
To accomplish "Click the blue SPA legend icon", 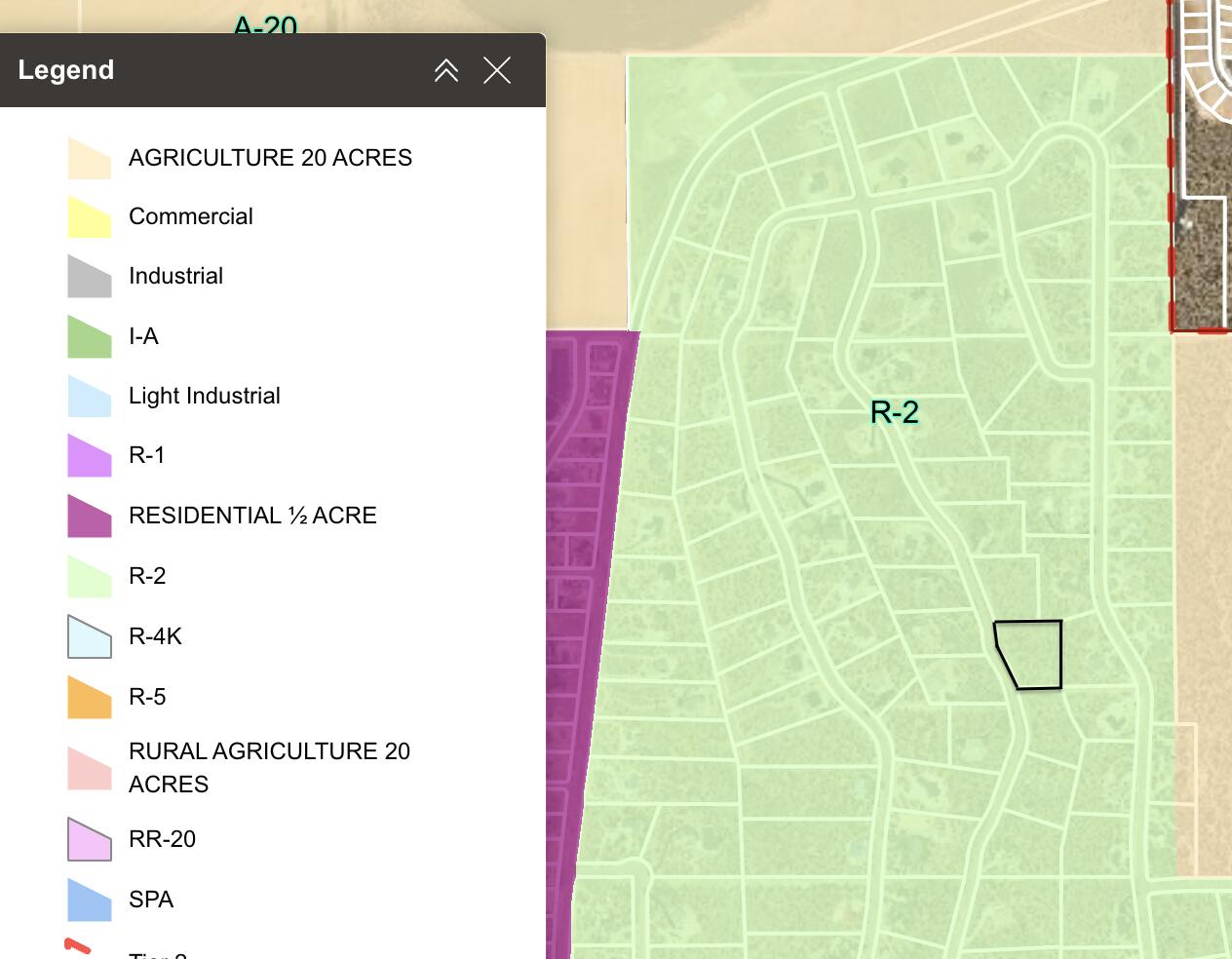I will pyautogui.click(x=90, y=900).
